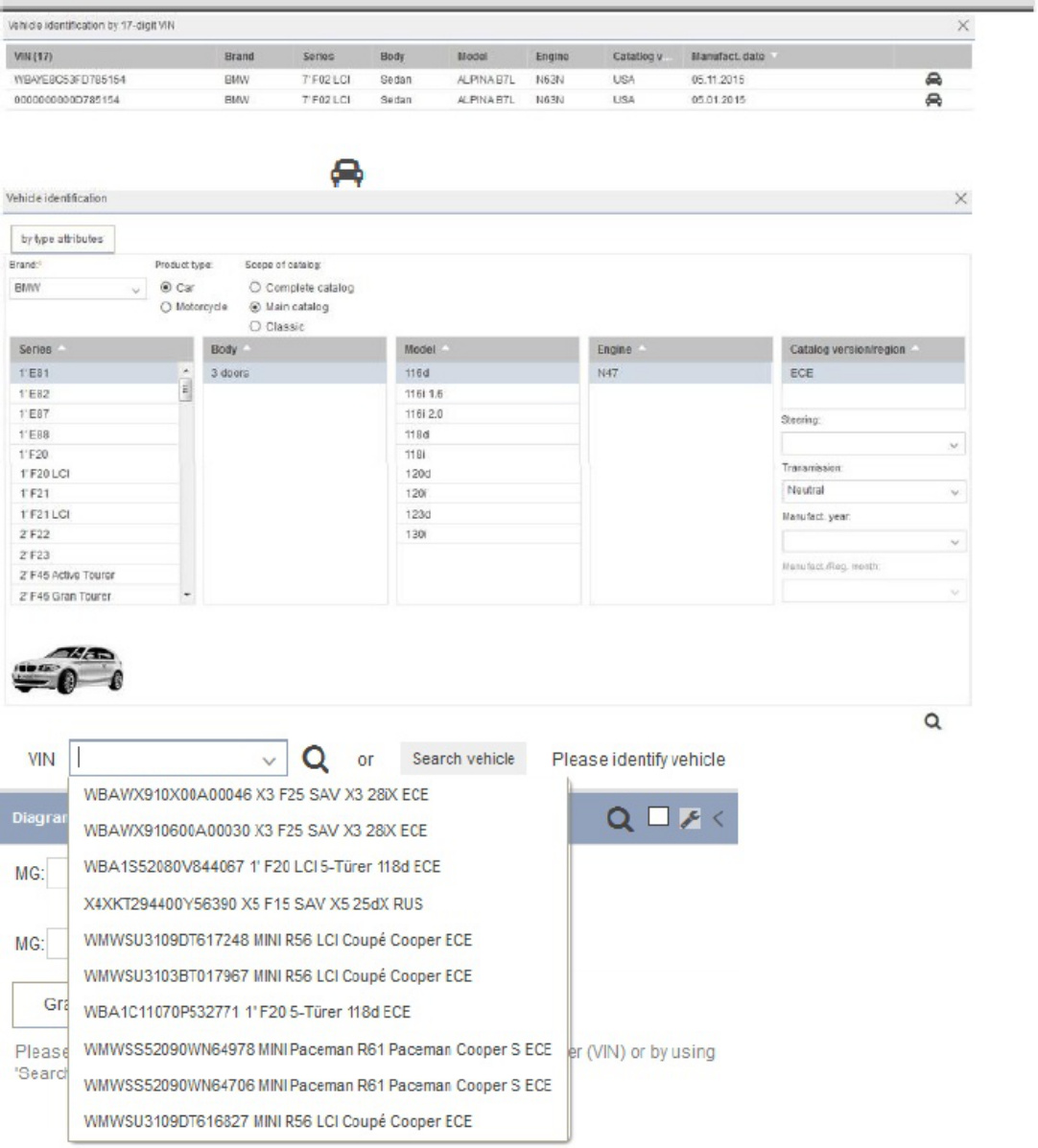Choose Classic catalog scope
Viewport: 1038px width, 1148px height.
tap(255, 326)
